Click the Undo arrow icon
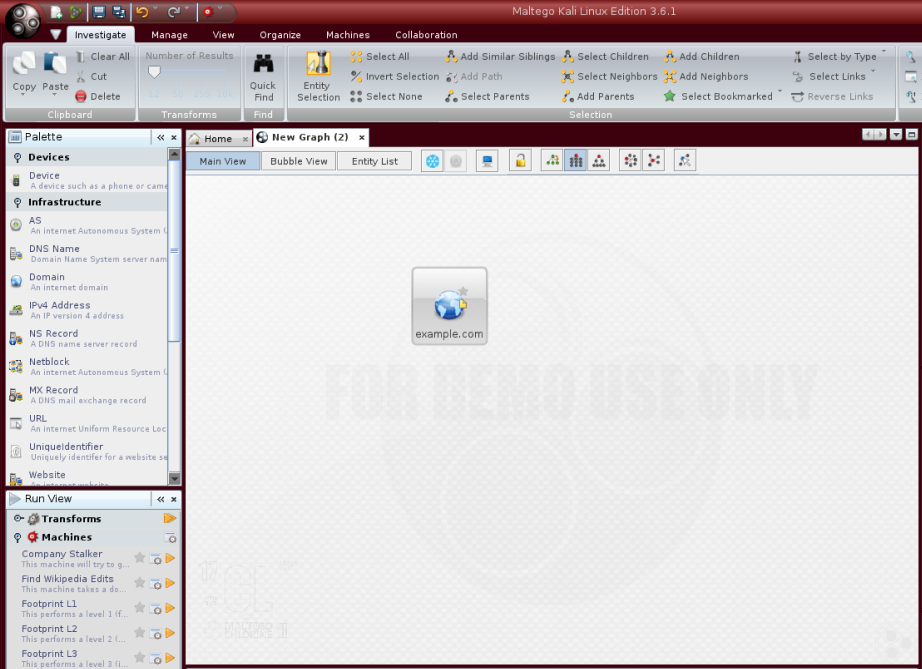 pyautogui.click(x=142, y=12)
